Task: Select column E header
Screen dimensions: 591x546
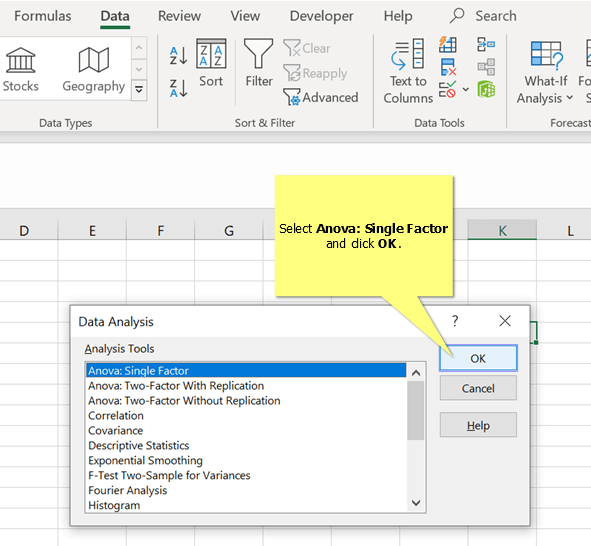Action: click(92, 230)
